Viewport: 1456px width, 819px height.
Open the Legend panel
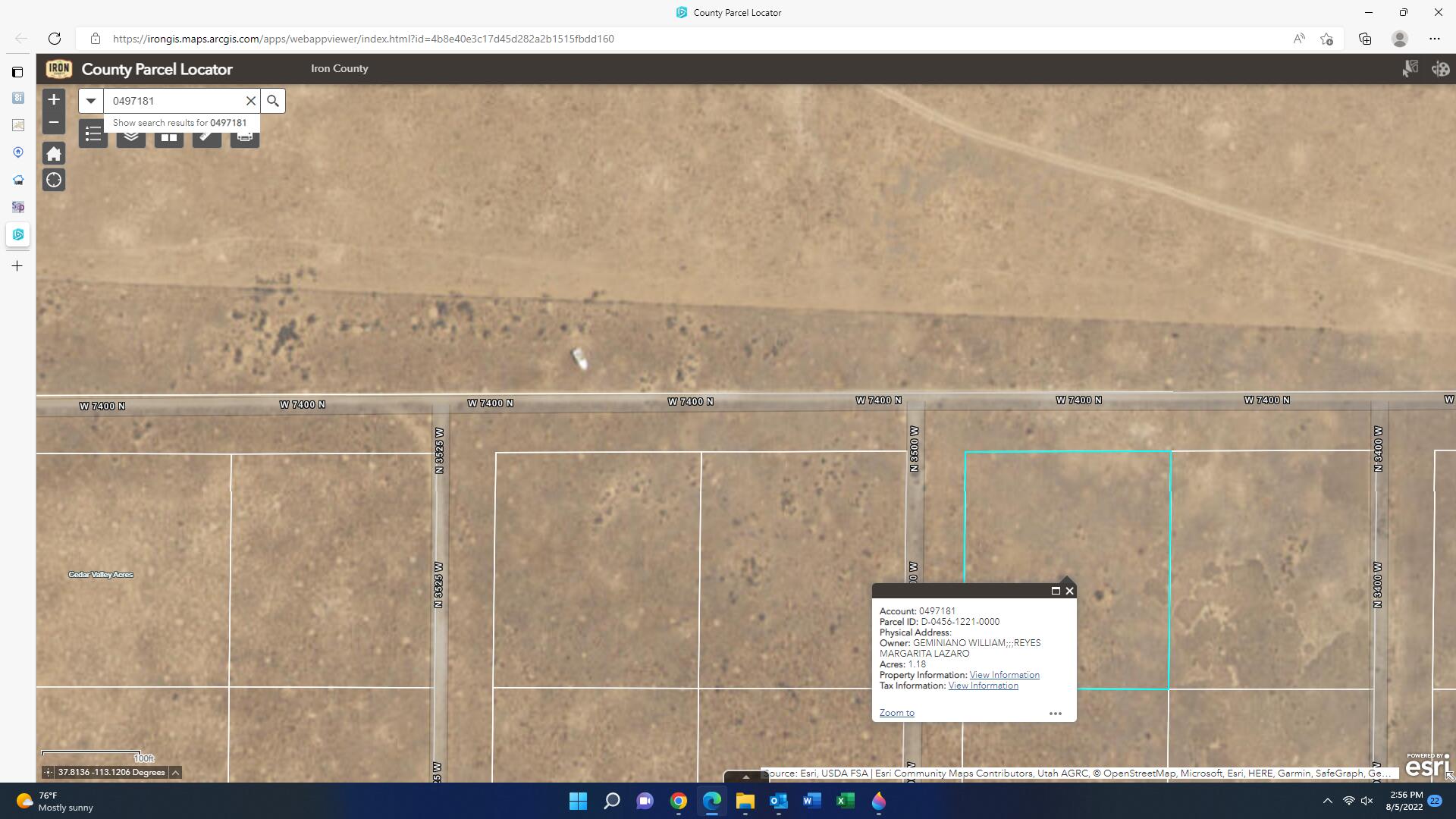click(93, 134)
